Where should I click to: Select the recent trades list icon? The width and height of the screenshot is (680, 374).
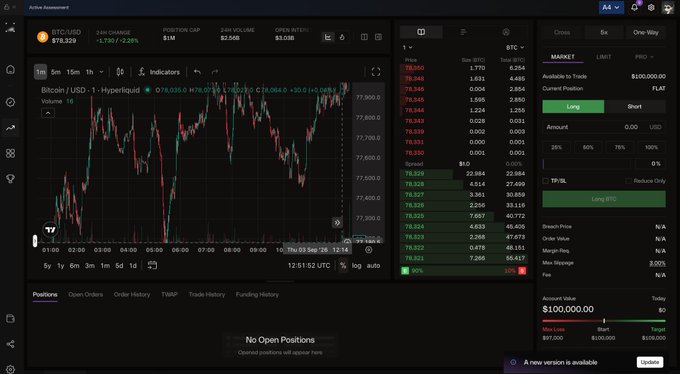click(463, 32)
